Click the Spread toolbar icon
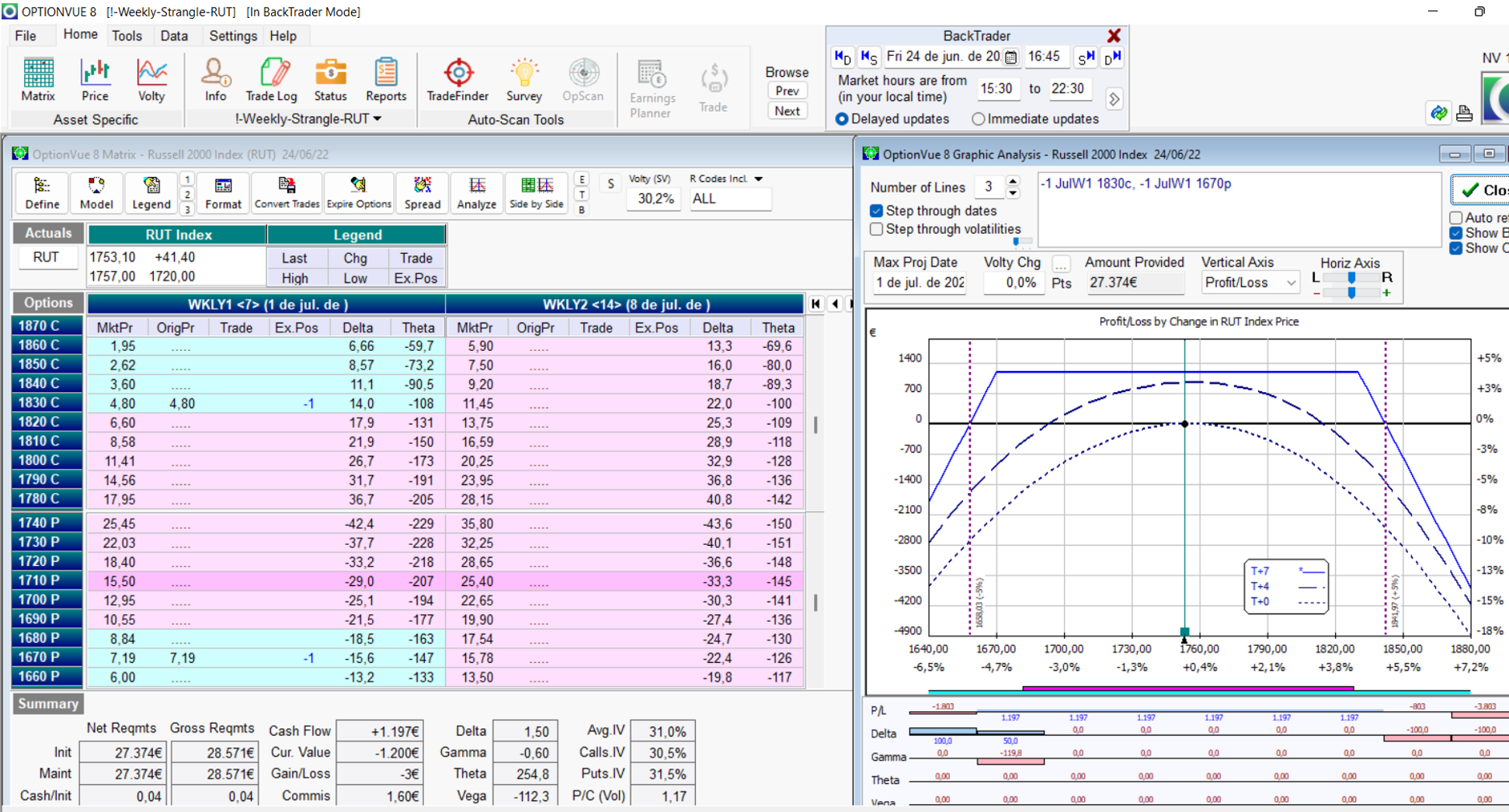 click(x=422, y=193)
